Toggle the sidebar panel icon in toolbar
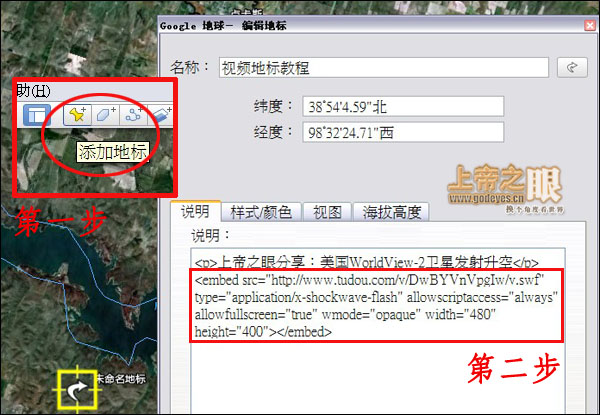This screenshot has height=415, width=600. click(37, 115)
